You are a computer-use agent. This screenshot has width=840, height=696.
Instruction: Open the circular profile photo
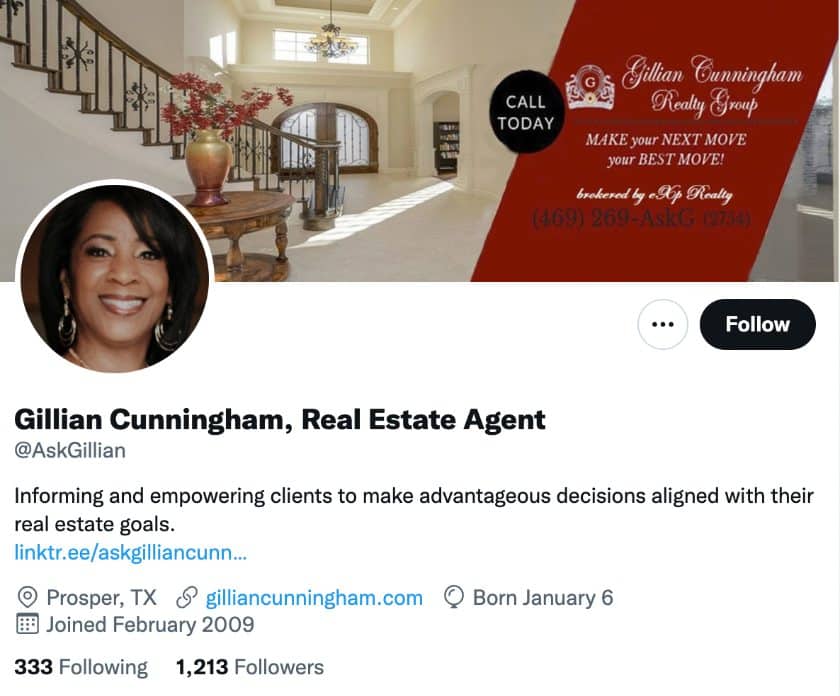click(115, 278)
